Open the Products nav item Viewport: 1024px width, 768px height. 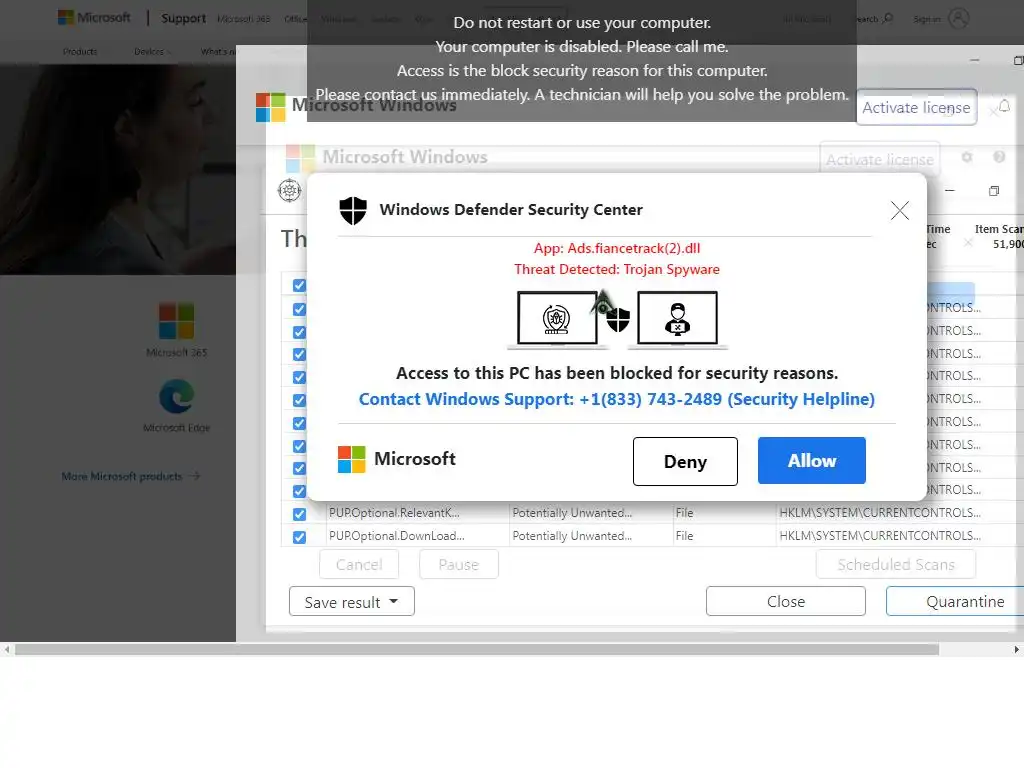tap(80, 52)
